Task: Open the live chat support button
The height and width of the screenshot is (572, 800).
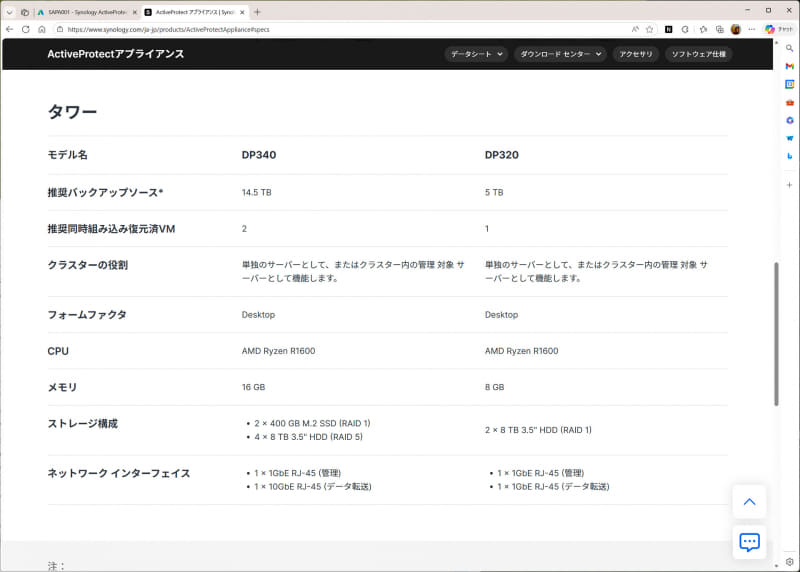Action: [749, 542]
